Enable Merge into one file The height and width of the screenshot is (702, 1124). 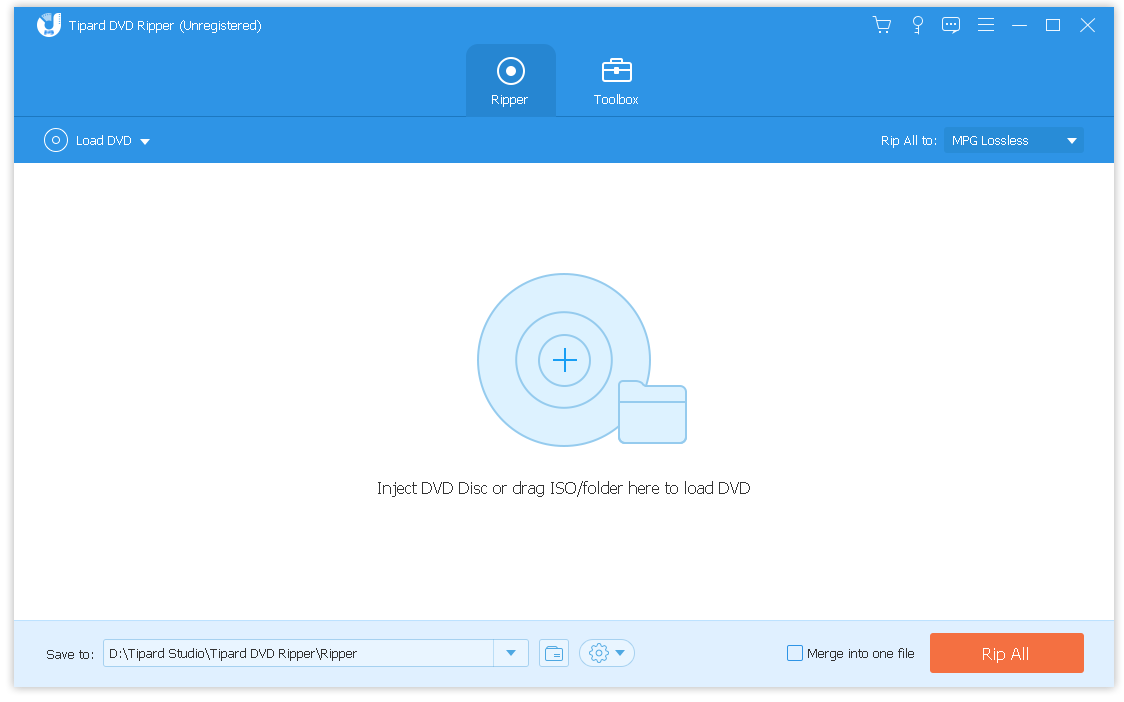point(795,652)
